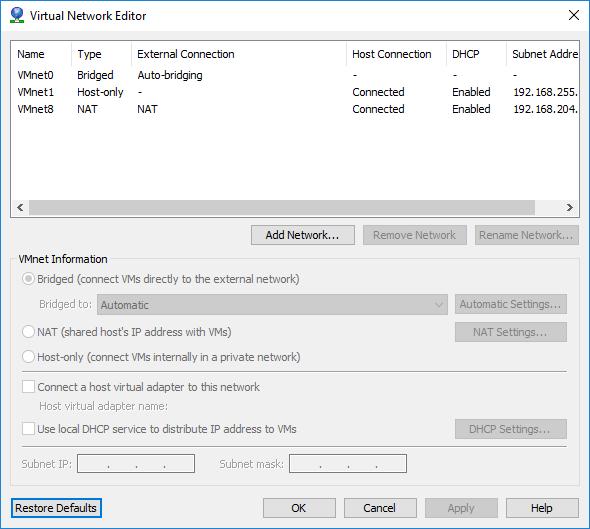The width and height of the screenshot is (590, 529).
Task: Click NAT in VMnet8 External Connection column
Action: pos(147,109)
